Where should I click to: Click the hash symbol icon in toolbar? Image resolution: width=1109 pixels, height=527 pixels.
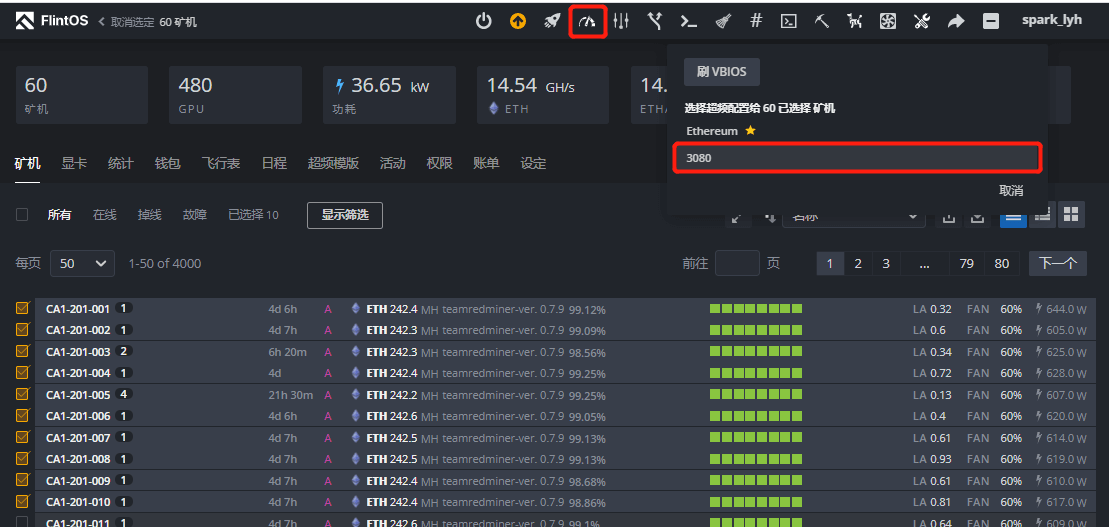coord(756,21)
